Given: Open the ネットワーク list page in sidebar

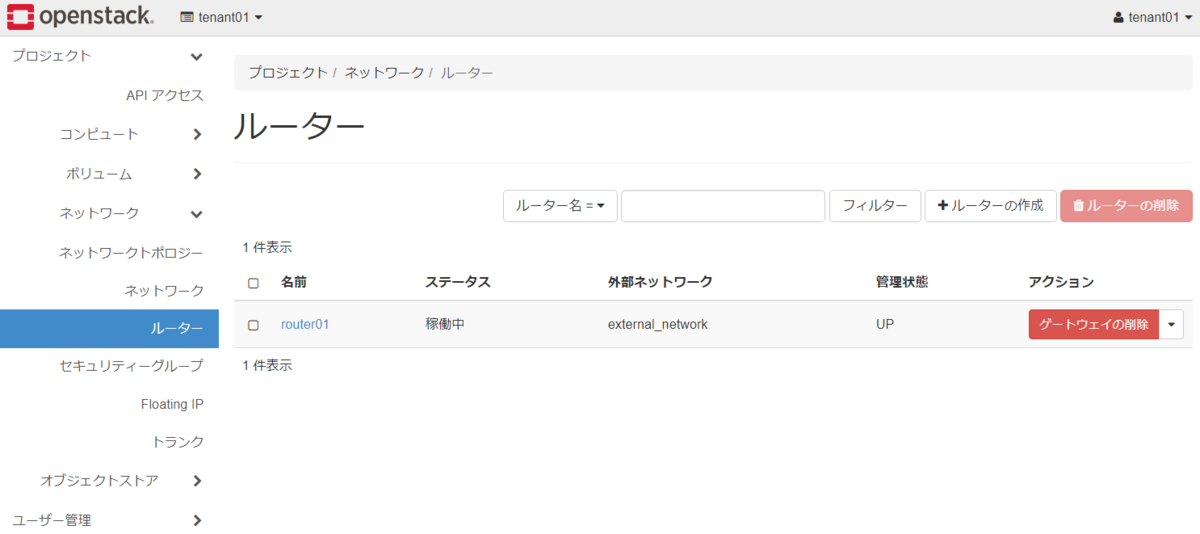Looking at the screenshot, I should point(164,290).
